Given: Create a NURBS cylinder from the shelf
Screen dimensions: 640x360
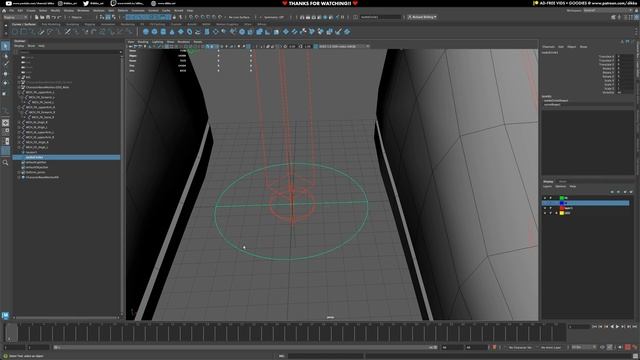Looking at the screenshot, I should click(x=163, y=31).
